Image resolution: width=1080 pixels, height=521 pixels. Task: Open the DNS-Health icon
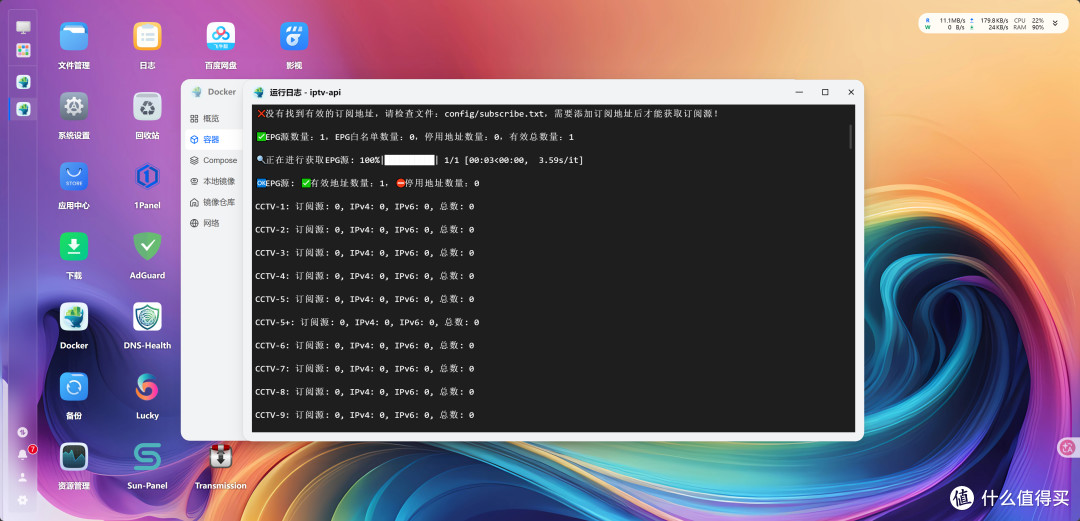click(147, 316)
